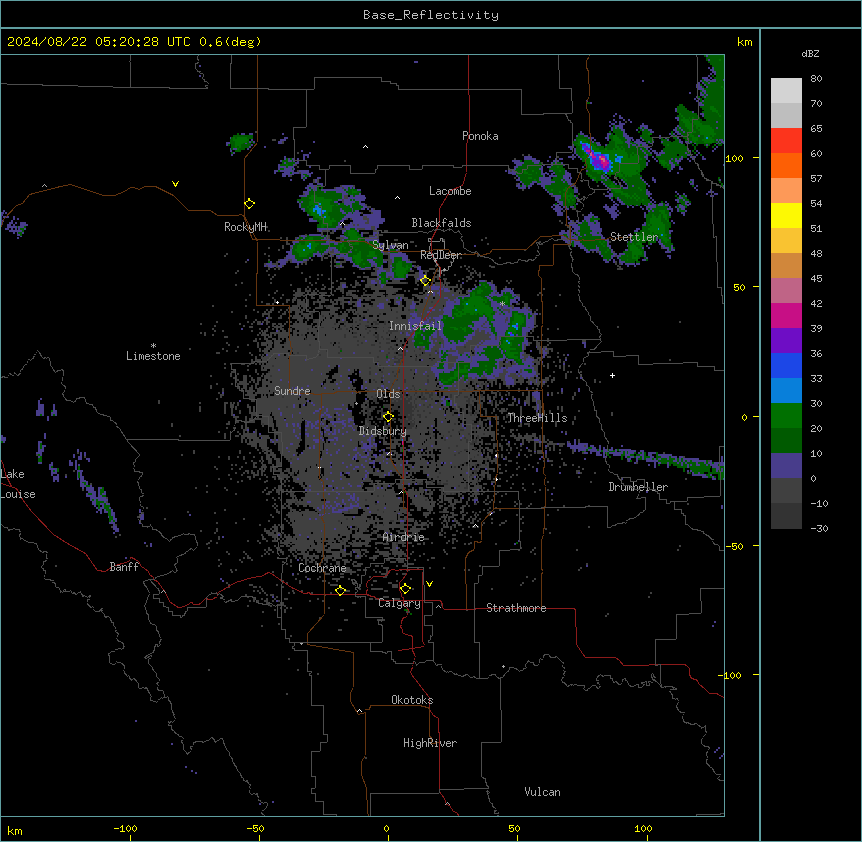Screen dimensions: 862x842
Task: Click the -100 tick on horizontal km axis
Action: (125, 829)
